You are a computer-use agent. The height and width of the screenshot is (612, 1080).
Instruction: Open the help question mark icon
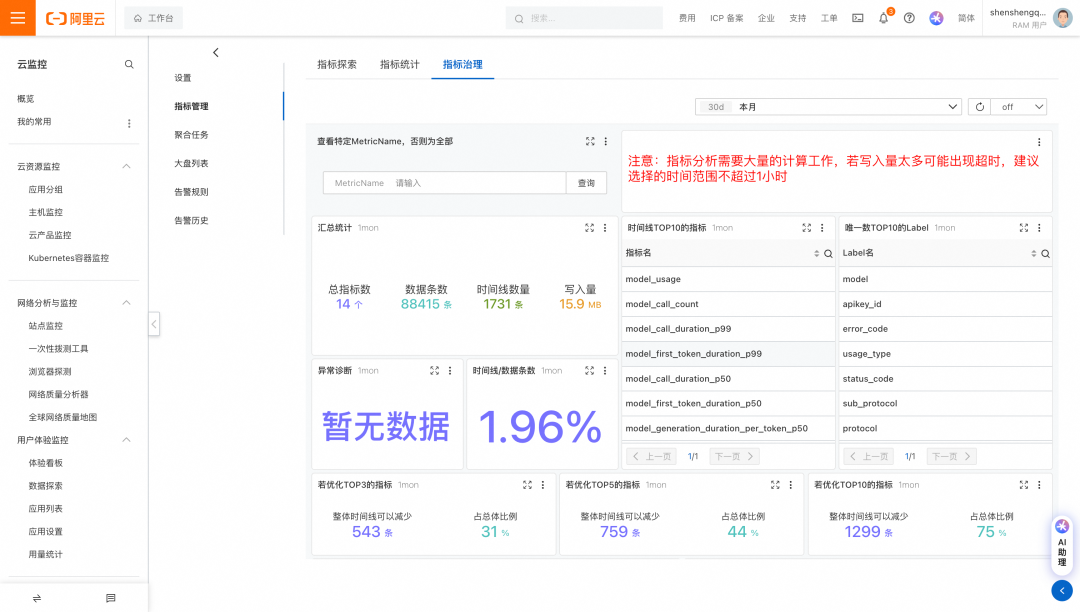[x=909, y=18]
